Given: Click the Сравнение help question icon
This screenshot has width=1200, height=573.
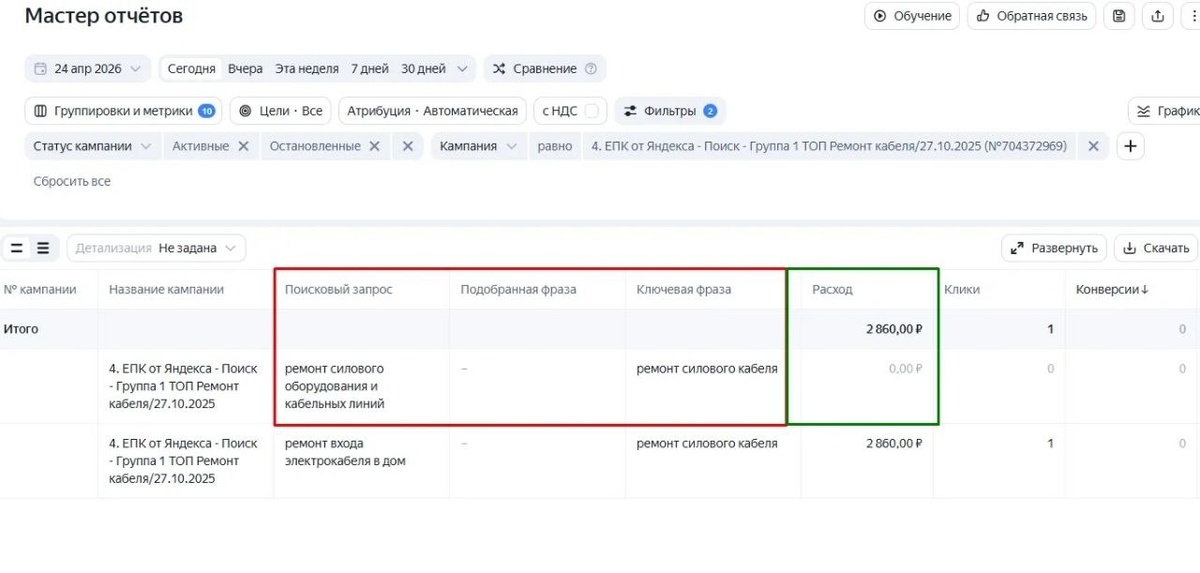Looking at the screenshot, I should click(x=590, y=69).
